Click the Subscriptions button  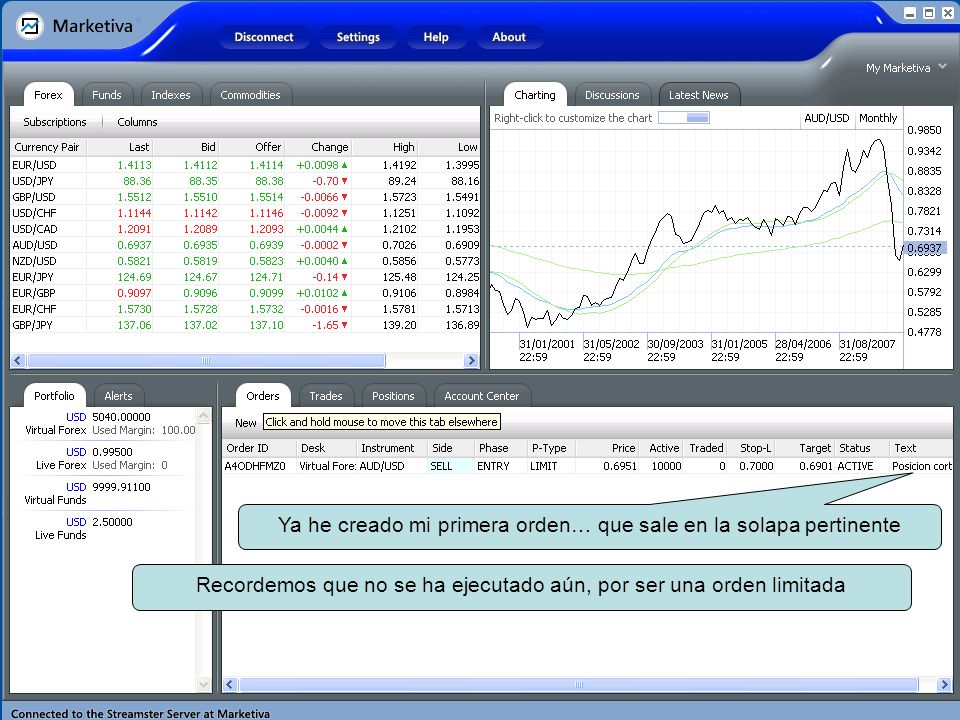click(x=55, y=122)
